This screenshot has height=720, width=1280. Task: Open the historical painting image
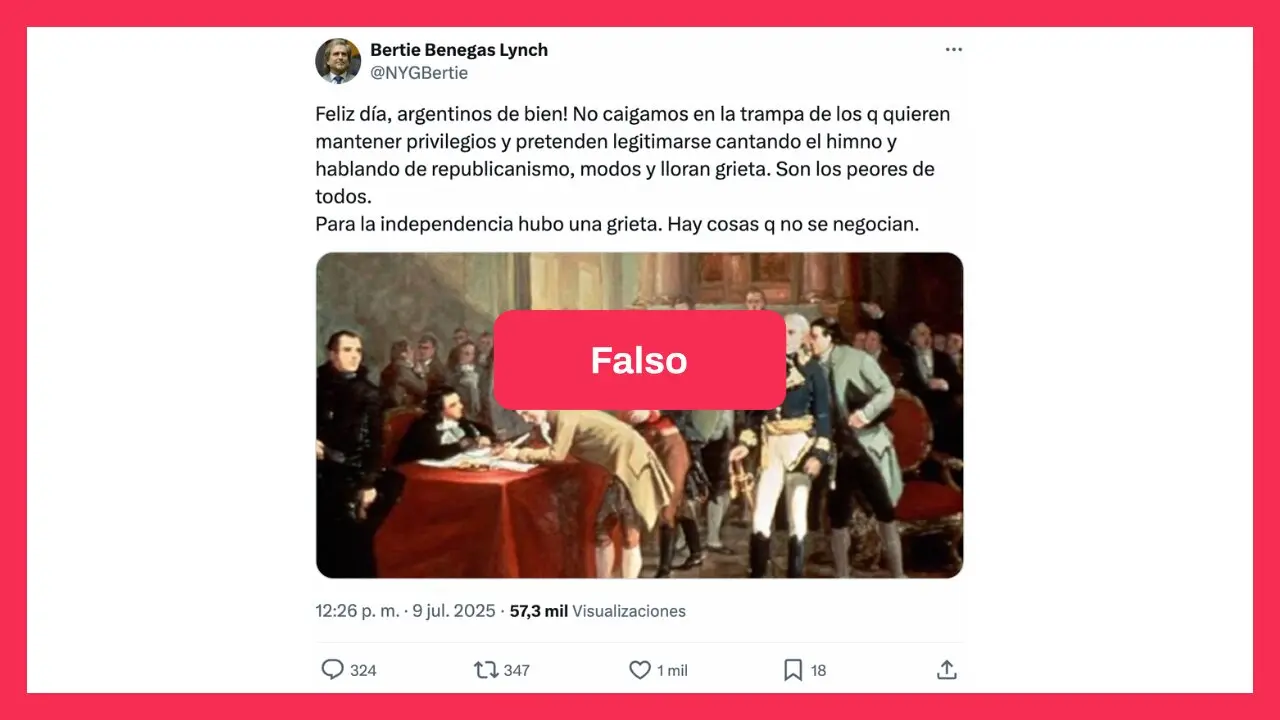point(639,415)
